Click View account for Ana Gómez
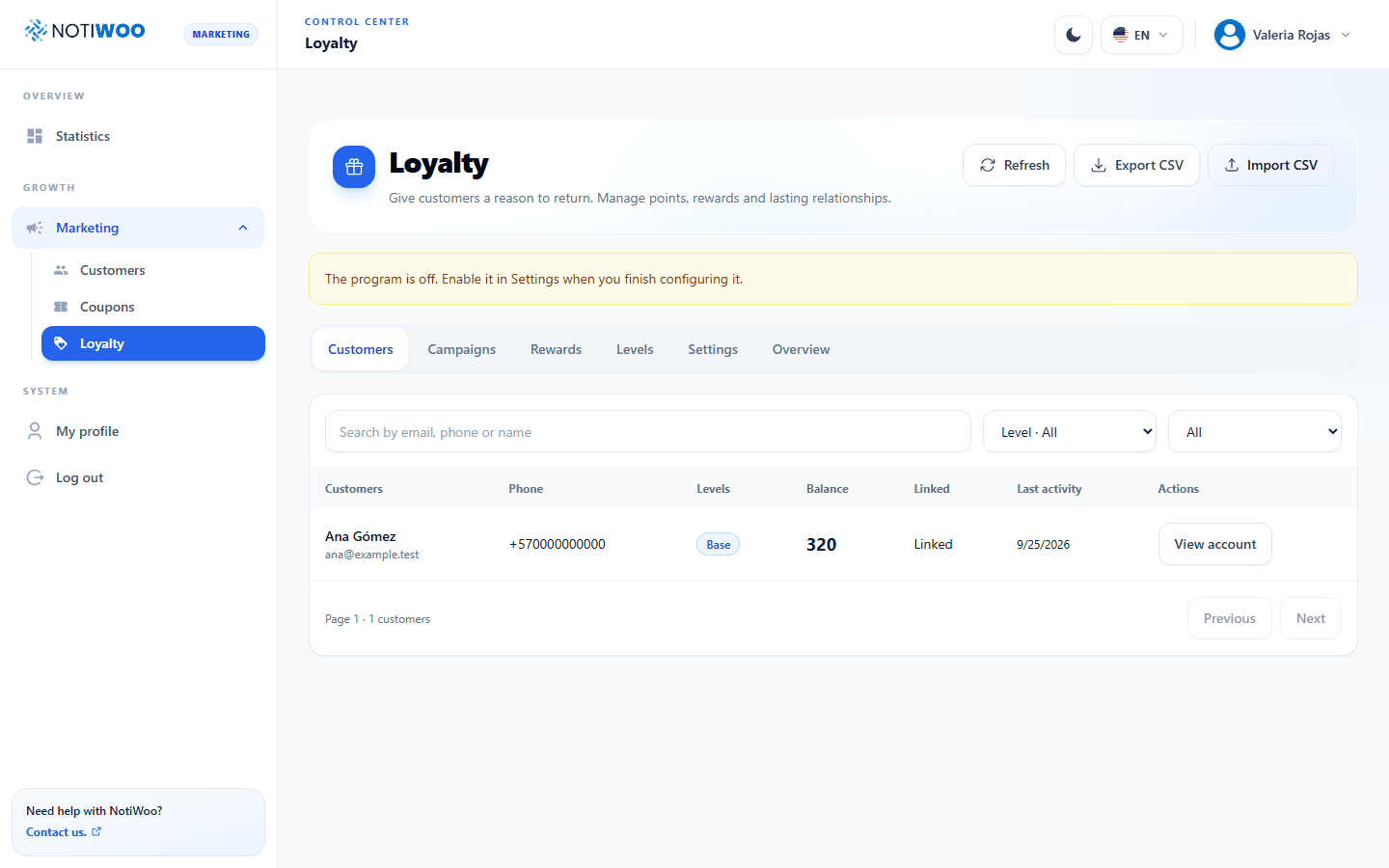 point(1215,544)
